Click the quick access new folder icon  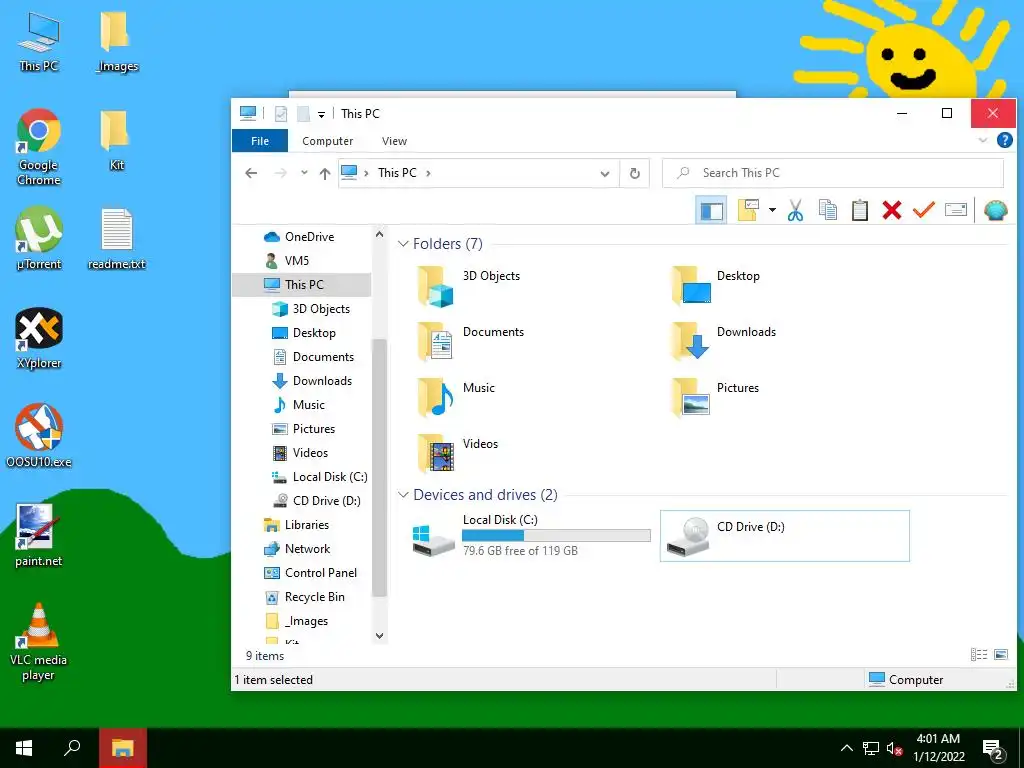pos(303,114)
